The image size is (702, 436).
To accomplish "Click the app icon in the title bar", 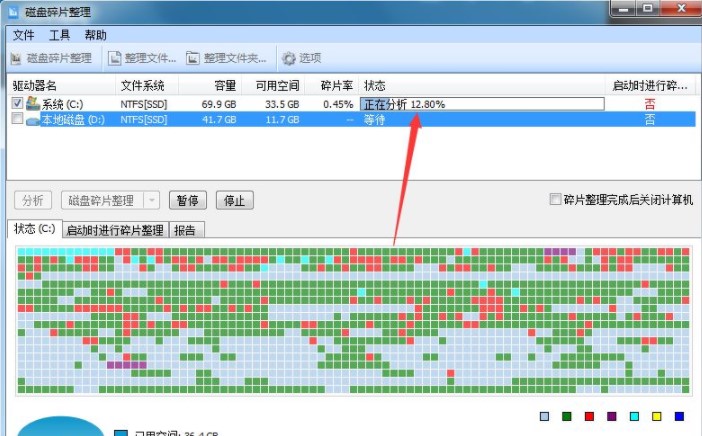I will click(x=14, y=12).
